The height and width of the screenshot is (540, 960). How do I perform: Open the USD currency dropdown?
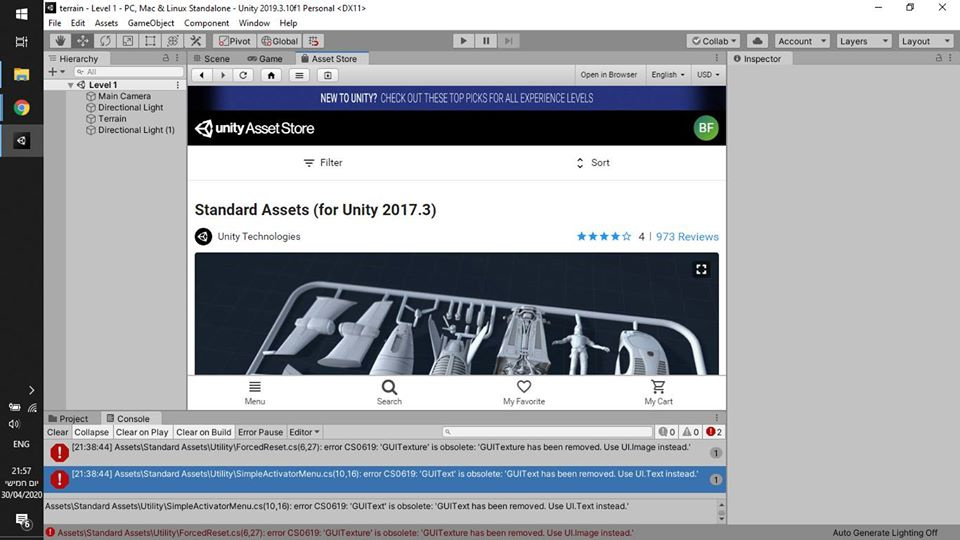coord(708,75)
